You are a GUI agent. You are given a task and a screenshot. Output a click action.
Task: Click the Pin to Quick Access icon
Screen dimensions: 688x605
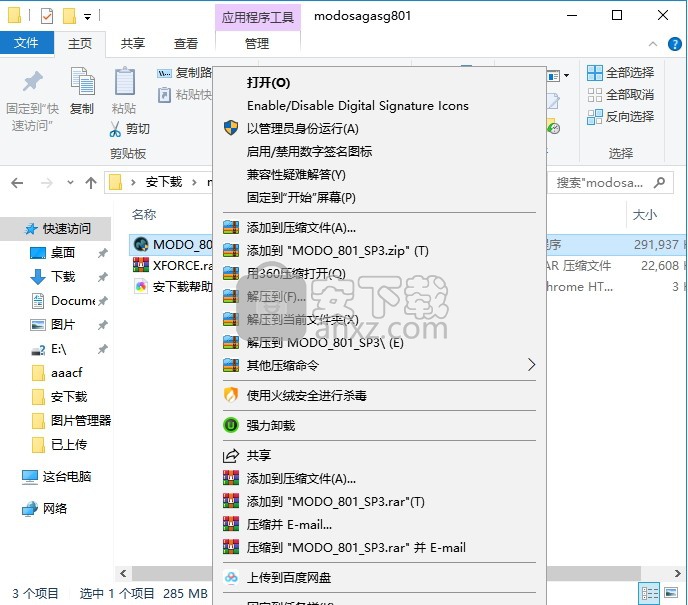(x=32, y=82)
